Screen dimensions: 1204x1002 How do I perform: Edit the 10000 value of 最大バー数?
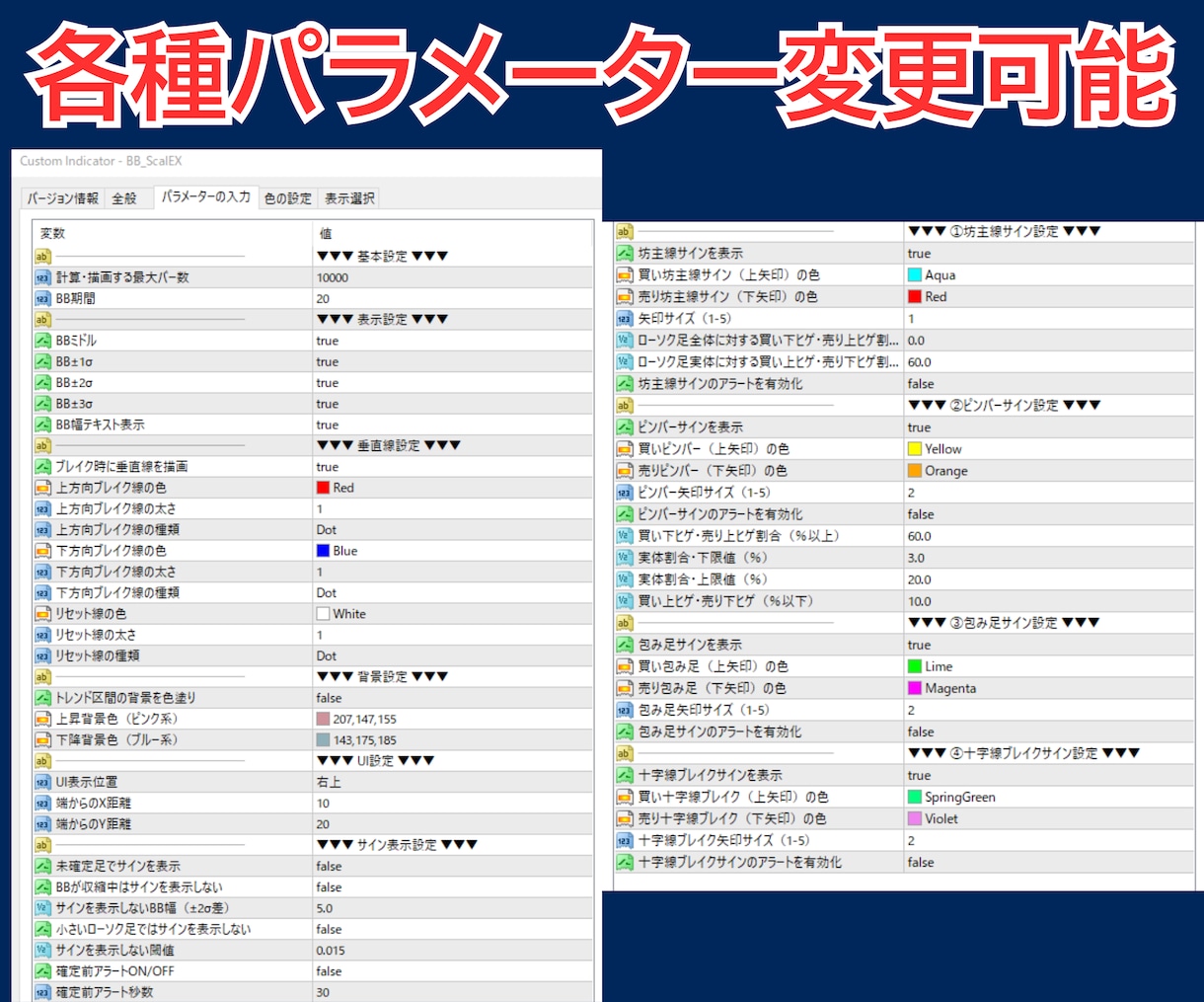(x=333, y=277)
